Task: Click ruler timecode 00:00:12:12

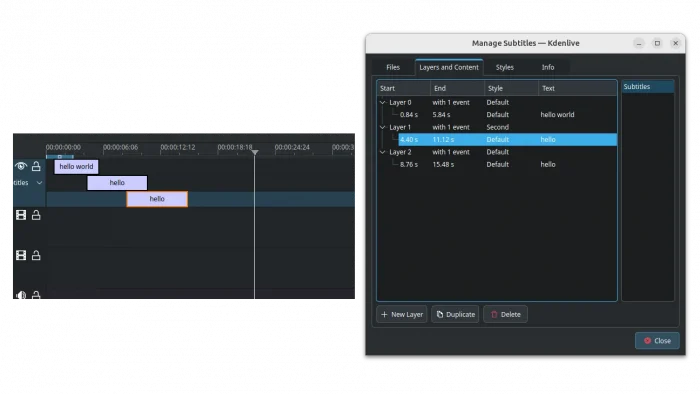Action: [x=178, y=147]
